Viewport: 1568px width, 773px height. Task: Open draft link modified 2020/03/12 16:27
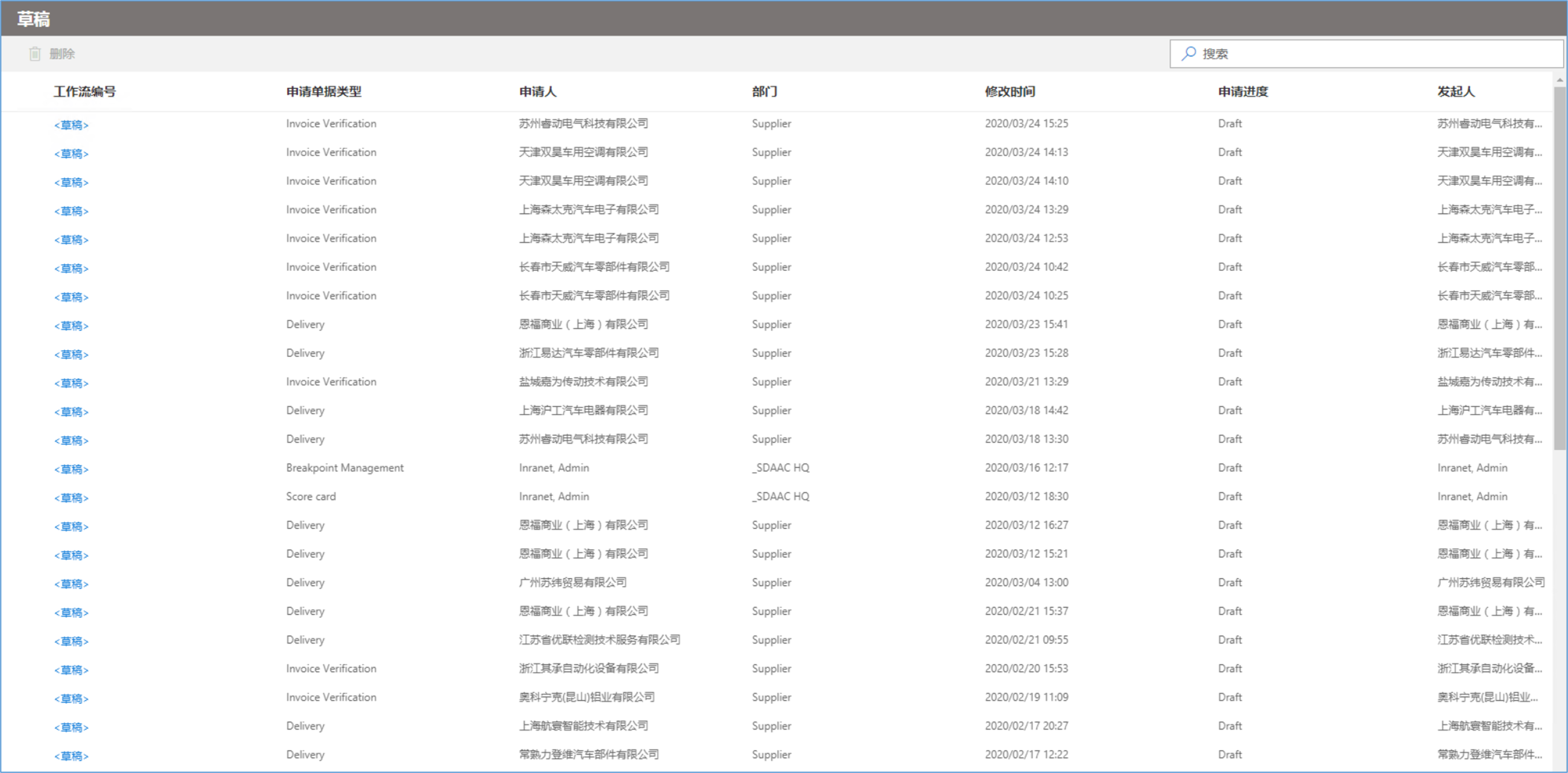(71, 526)
